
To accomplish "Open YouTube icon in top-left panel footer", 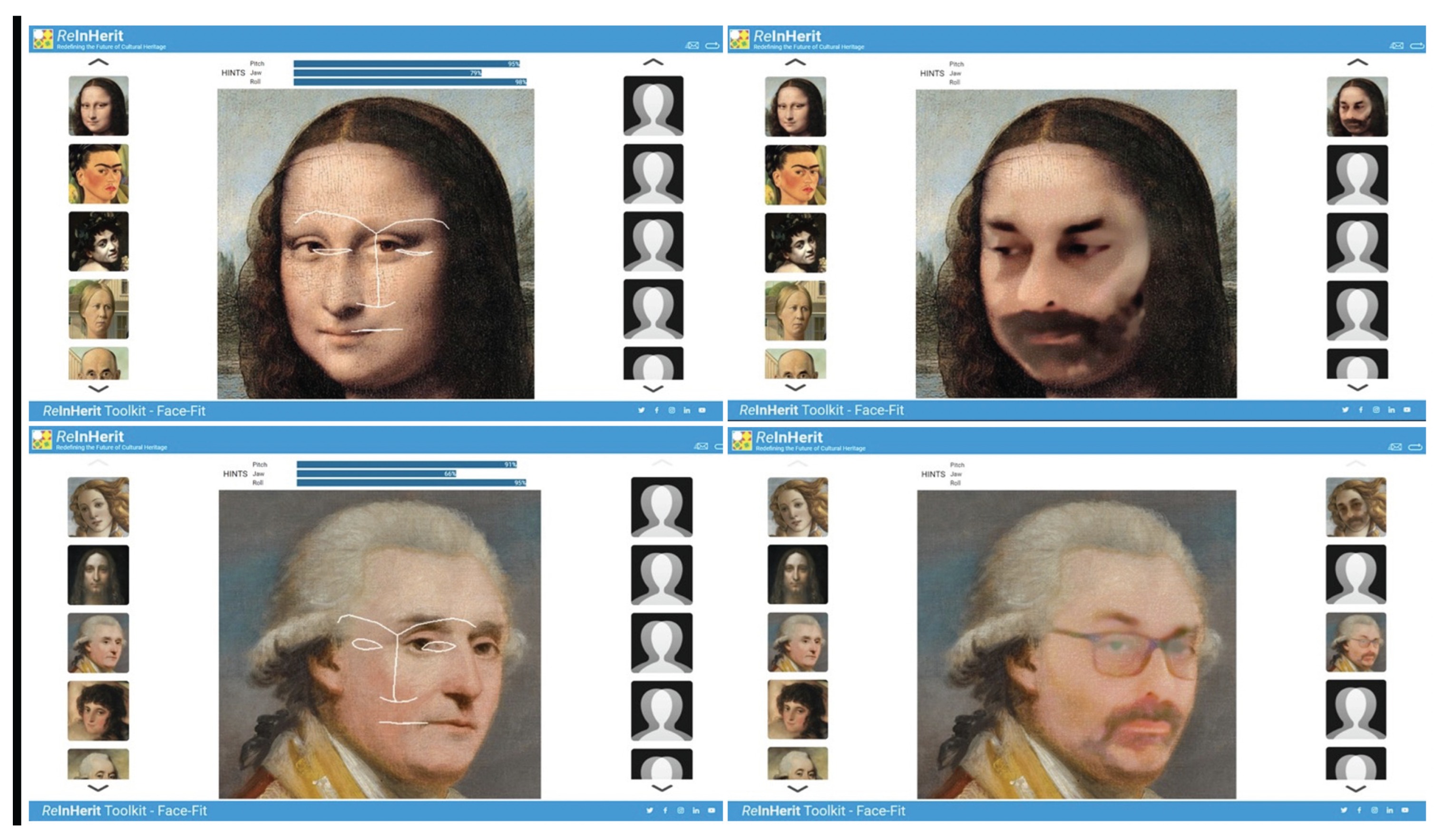I will coord(702,410).
